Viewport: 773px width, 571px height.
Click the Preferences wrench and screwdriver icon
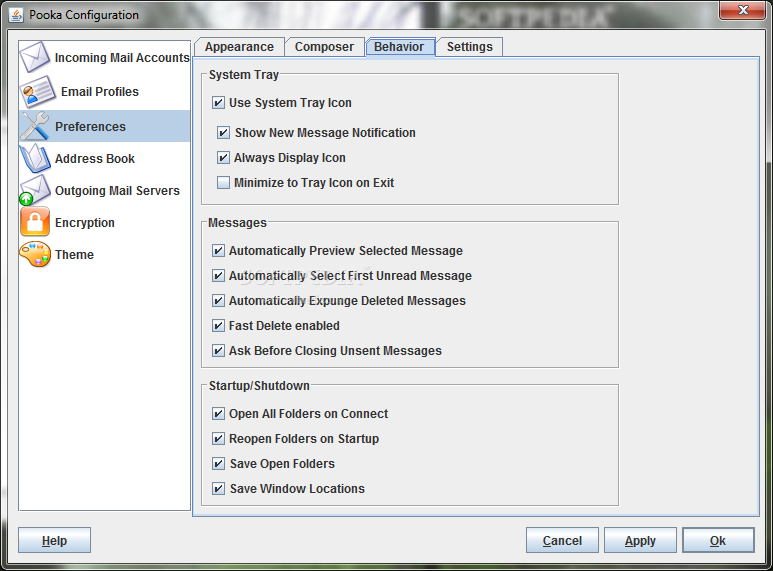coord(35,126)
